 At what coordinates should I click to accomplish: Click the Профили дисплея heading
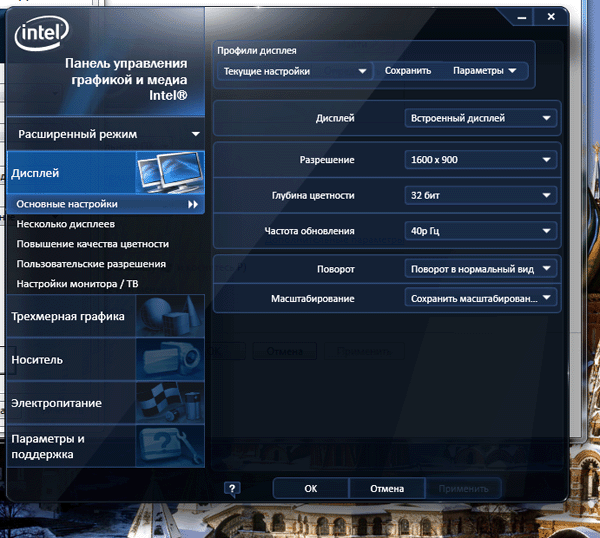257,51
